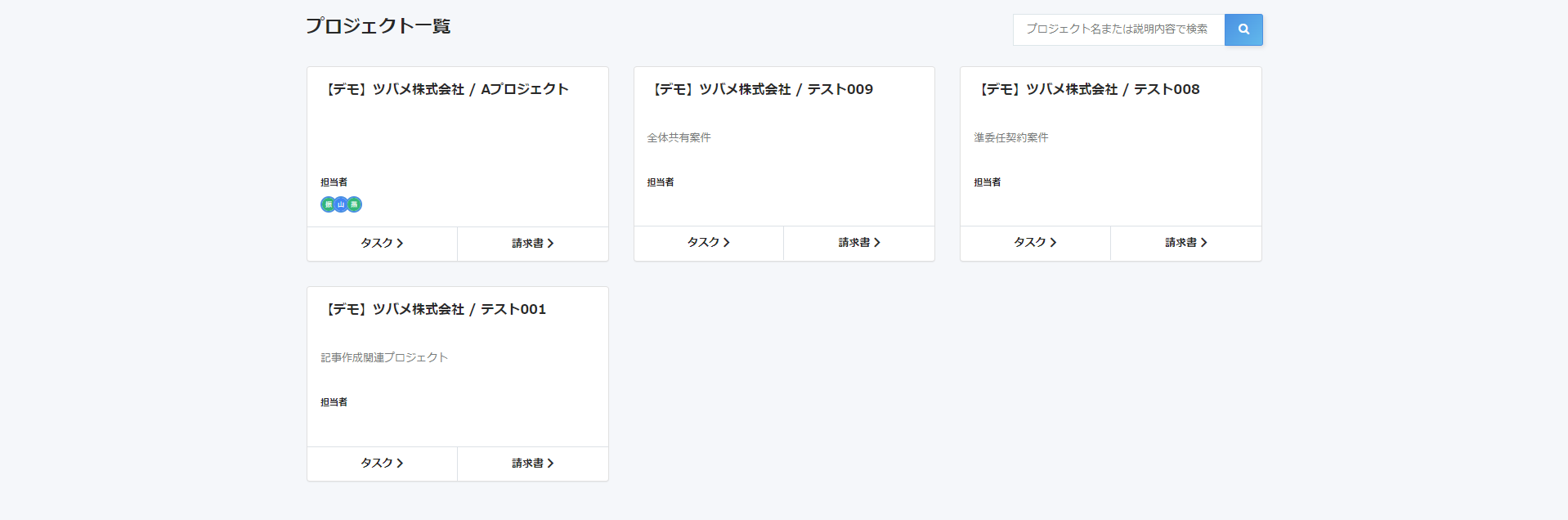
Task: Click the 燕 assignee avatar on Aプロジェクト
Action: click(x=354, y=204)
